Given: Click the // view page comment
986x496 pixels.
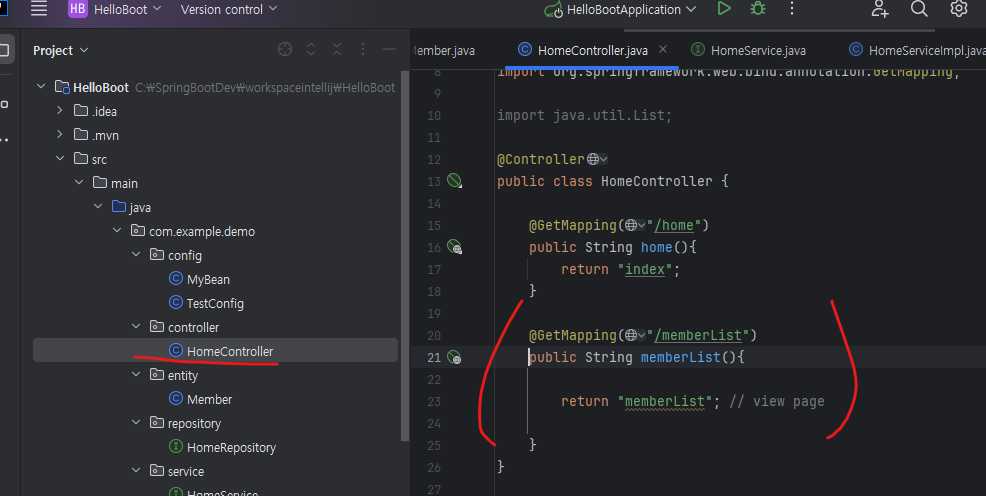Looking at the screenshot, I should pyautogui.click(x=777, y=401).
